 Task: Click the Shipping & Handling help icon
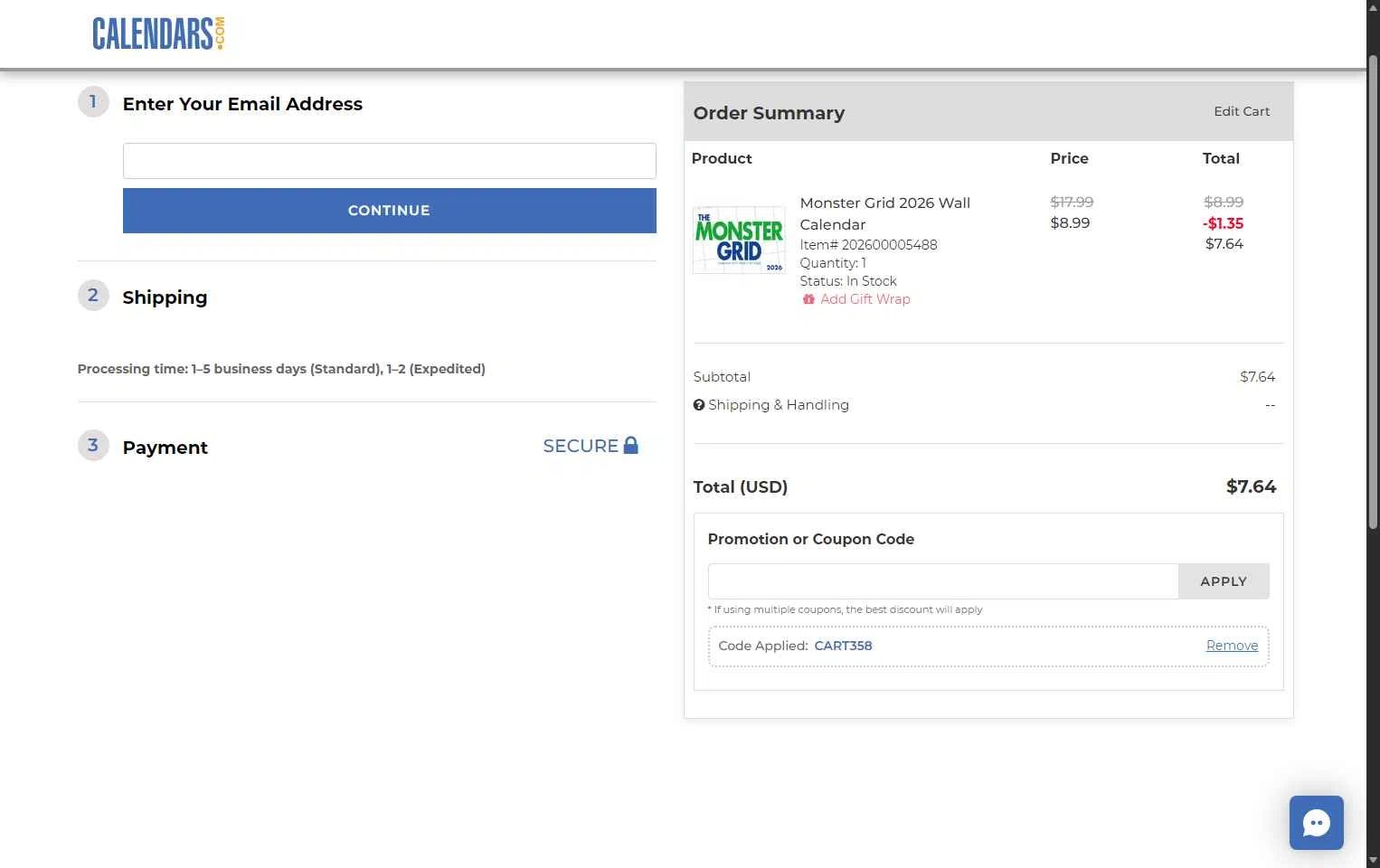coord(699,405)
